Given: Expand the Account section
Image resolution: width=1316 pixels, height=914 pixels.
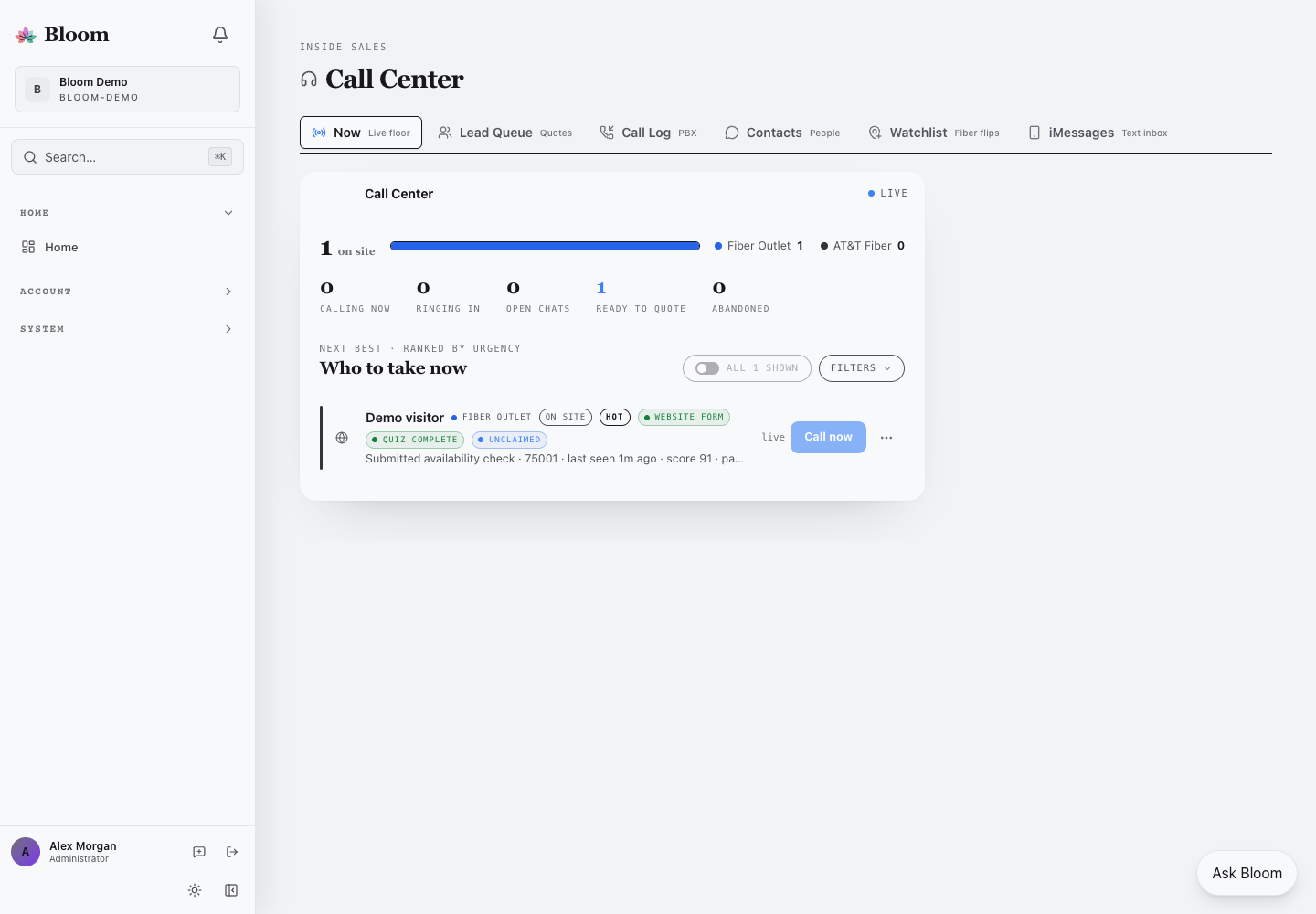Looking at the screenshot, I should pyautogui.click(x=127, y=292).
